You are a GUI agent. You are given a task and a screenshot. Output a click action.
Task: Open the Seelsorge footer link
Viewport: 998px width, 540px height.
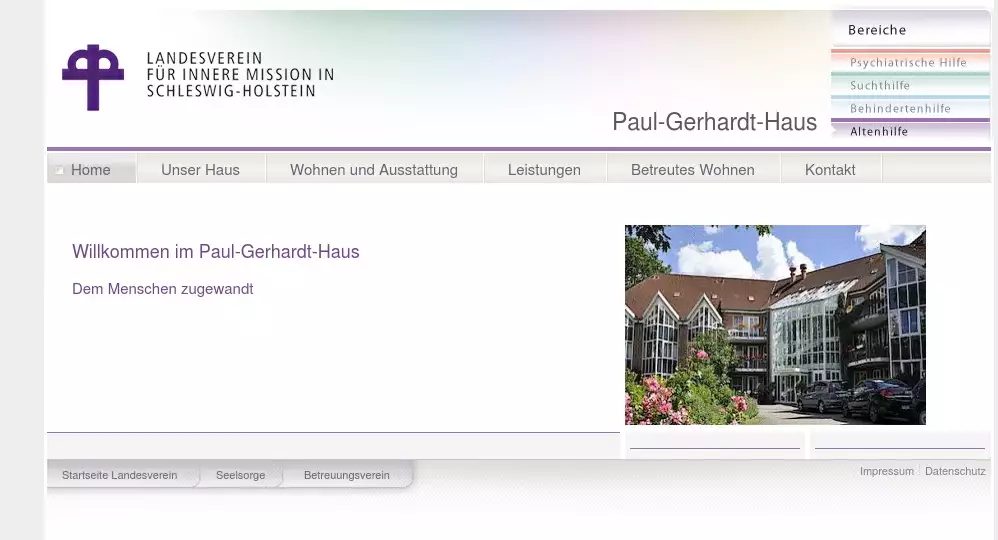click(240, 475)
